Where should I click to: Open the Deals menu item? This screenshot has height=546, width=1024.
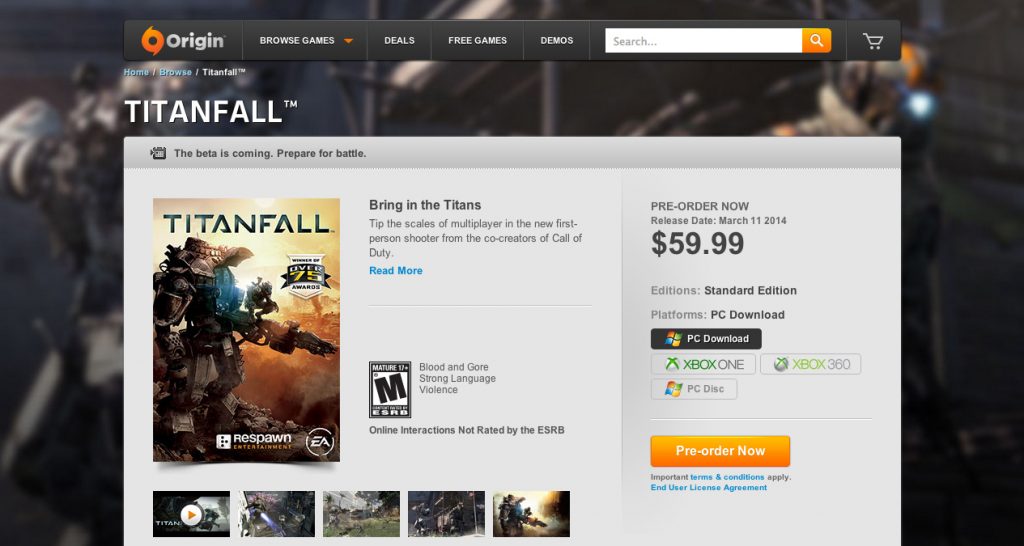399,41
